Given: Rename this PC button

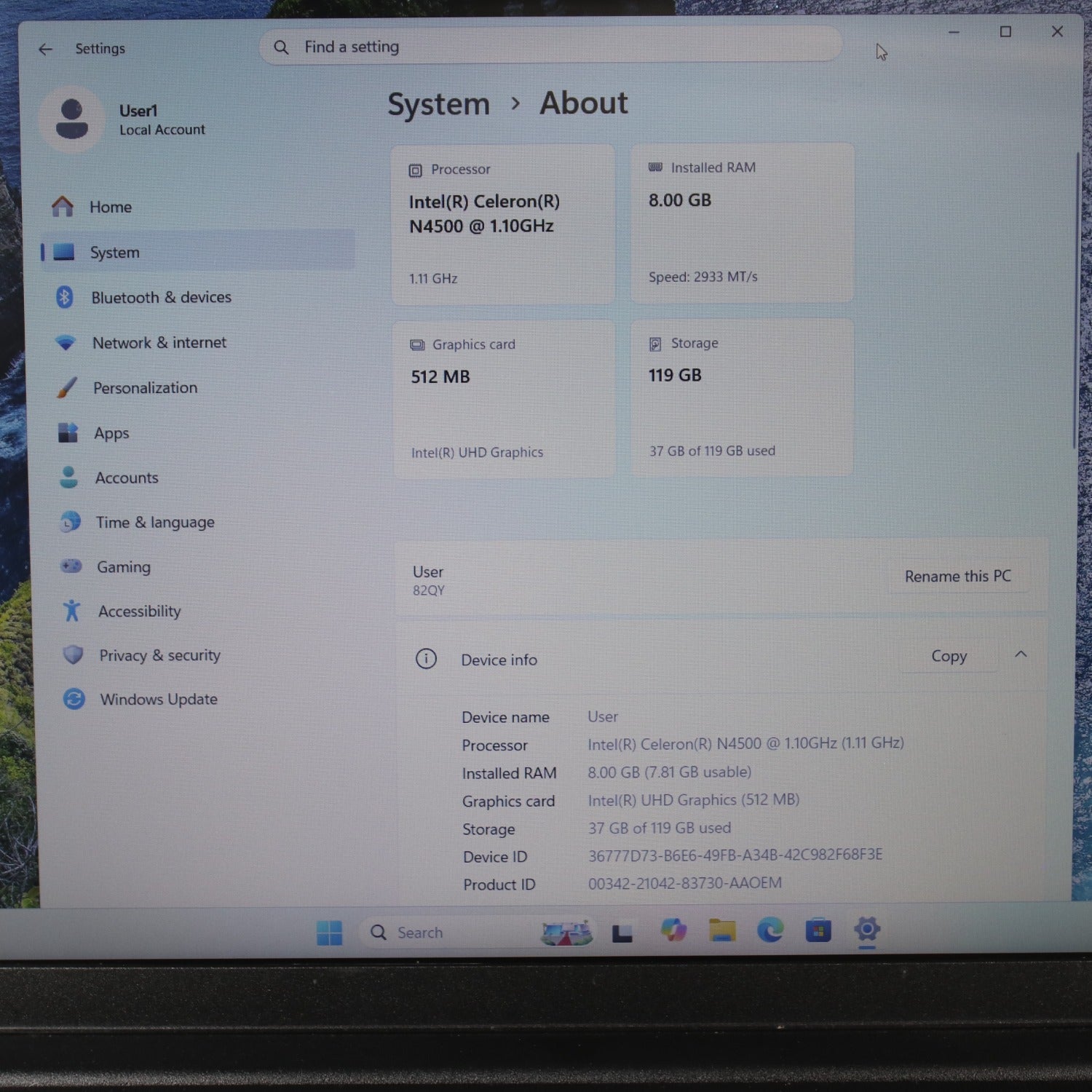Looking at the screenshot, I should click(957, 577).
